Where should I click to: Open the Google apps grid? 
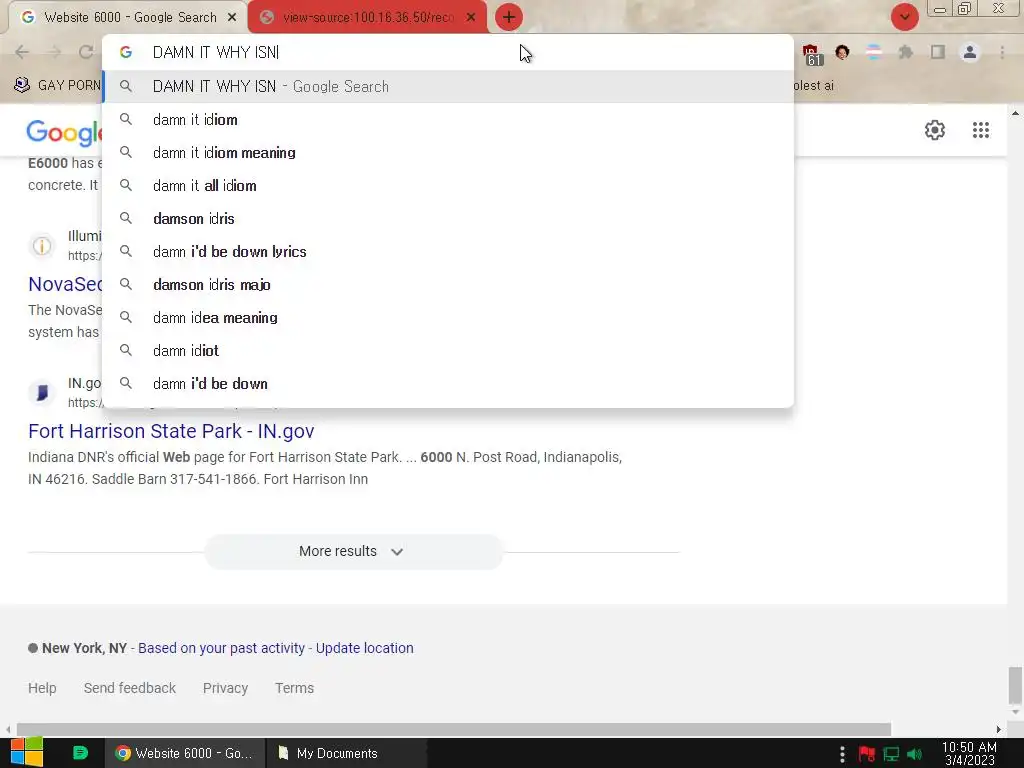click(x=980, y=130)
